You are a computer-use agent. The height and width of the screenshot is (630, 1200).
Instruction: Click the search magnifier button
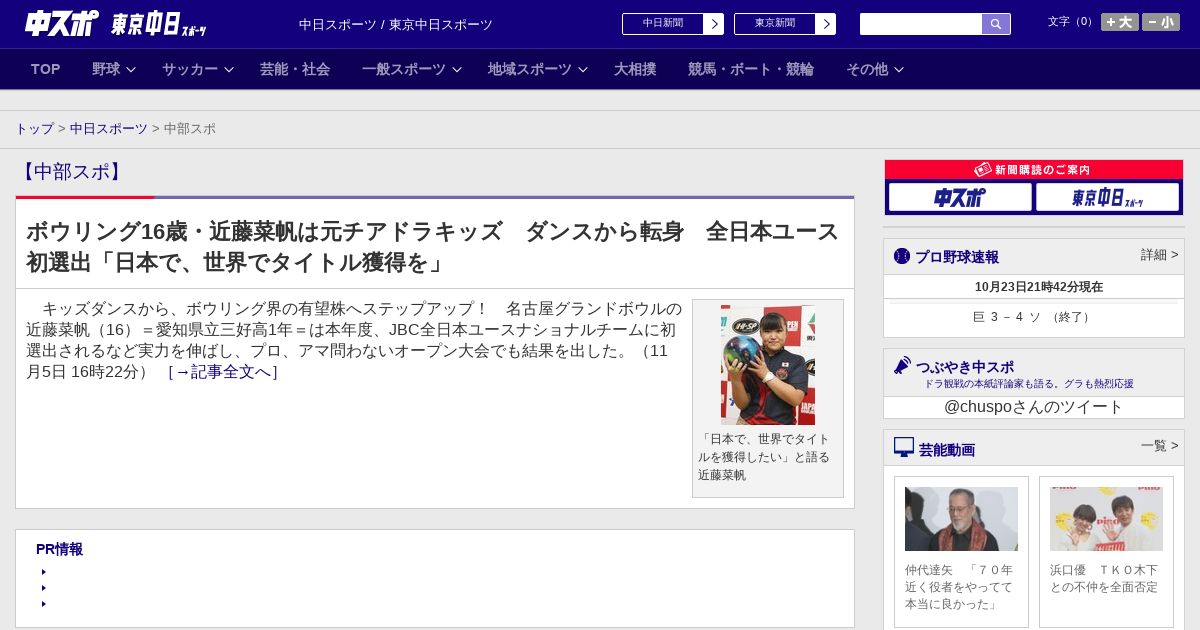996,24
